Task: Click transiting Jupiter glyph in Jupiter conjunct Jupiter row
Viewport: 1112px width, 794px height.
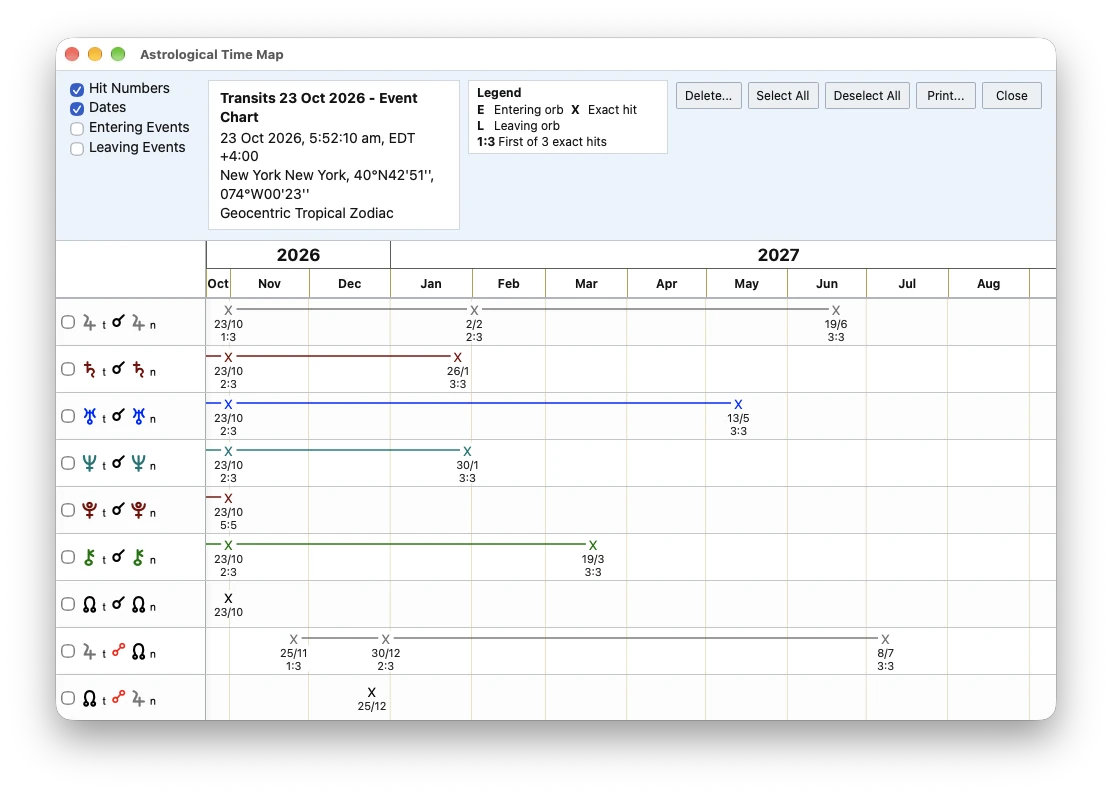Action: click(89, 323)
